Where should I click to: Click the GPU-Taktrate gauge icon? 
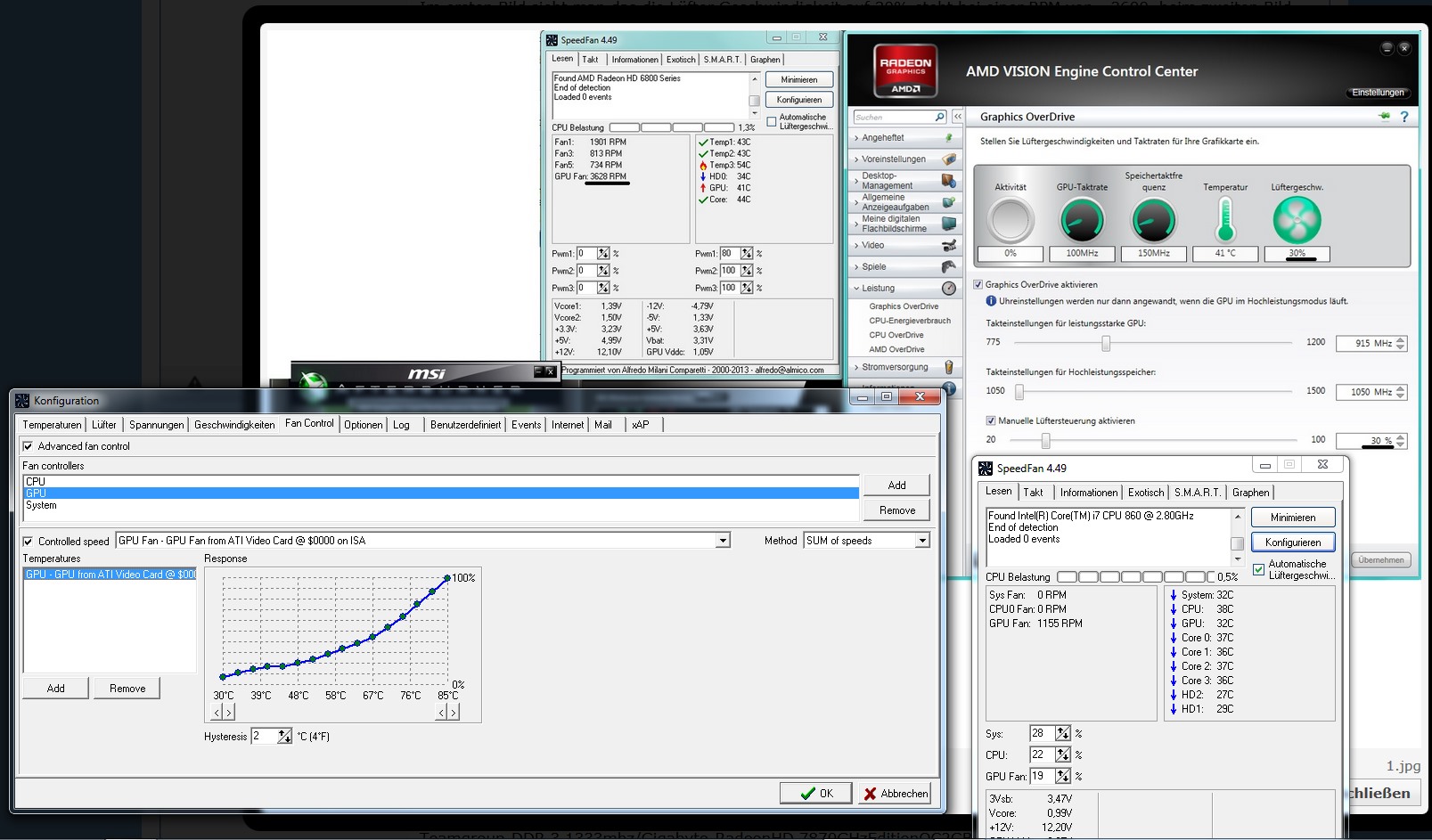click(1082, 220)
